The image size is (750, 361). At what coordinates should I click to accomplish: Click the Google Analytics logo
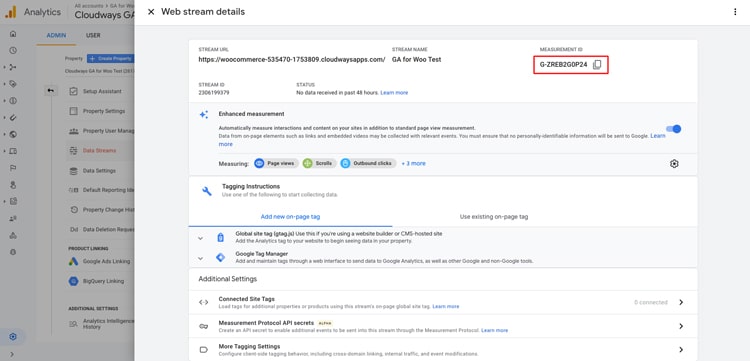click(x=11, y=12)
